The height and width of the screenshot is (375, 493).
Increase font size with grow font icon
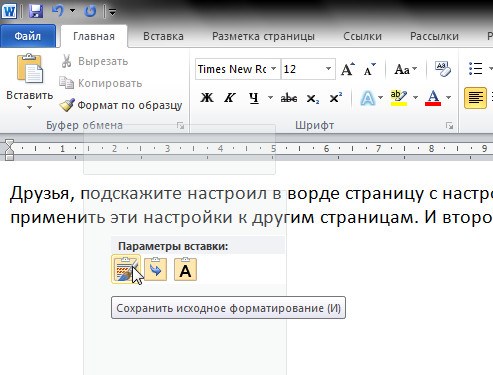(x=348, y=69)
